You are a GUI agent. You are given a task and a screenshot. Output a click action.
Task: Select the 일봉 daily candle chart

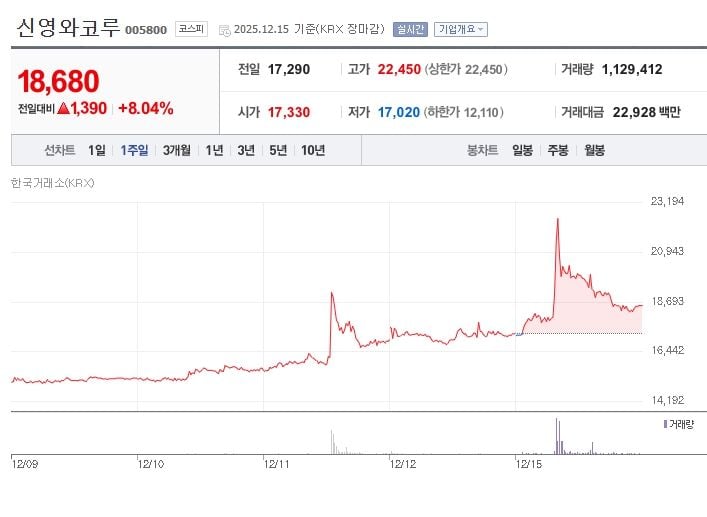(x=522, y=151)
